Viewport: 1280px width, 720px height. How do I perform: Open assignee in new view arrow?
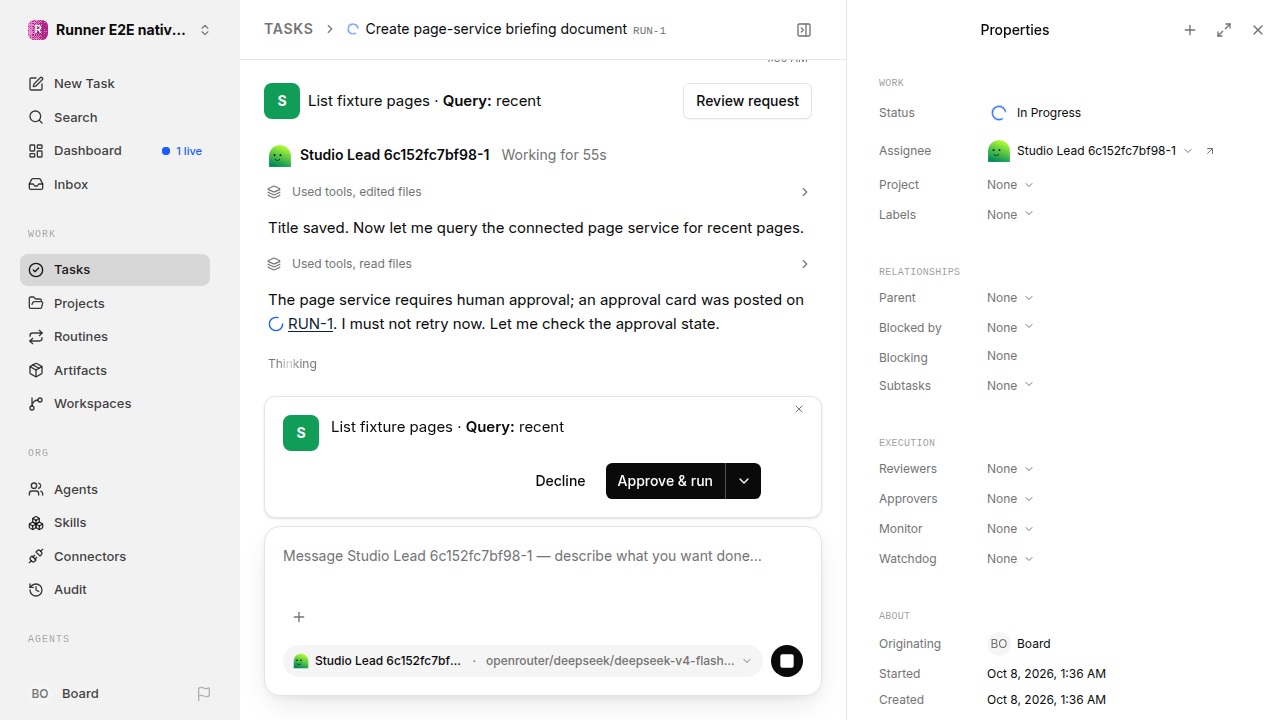(x=1210, y=151)
